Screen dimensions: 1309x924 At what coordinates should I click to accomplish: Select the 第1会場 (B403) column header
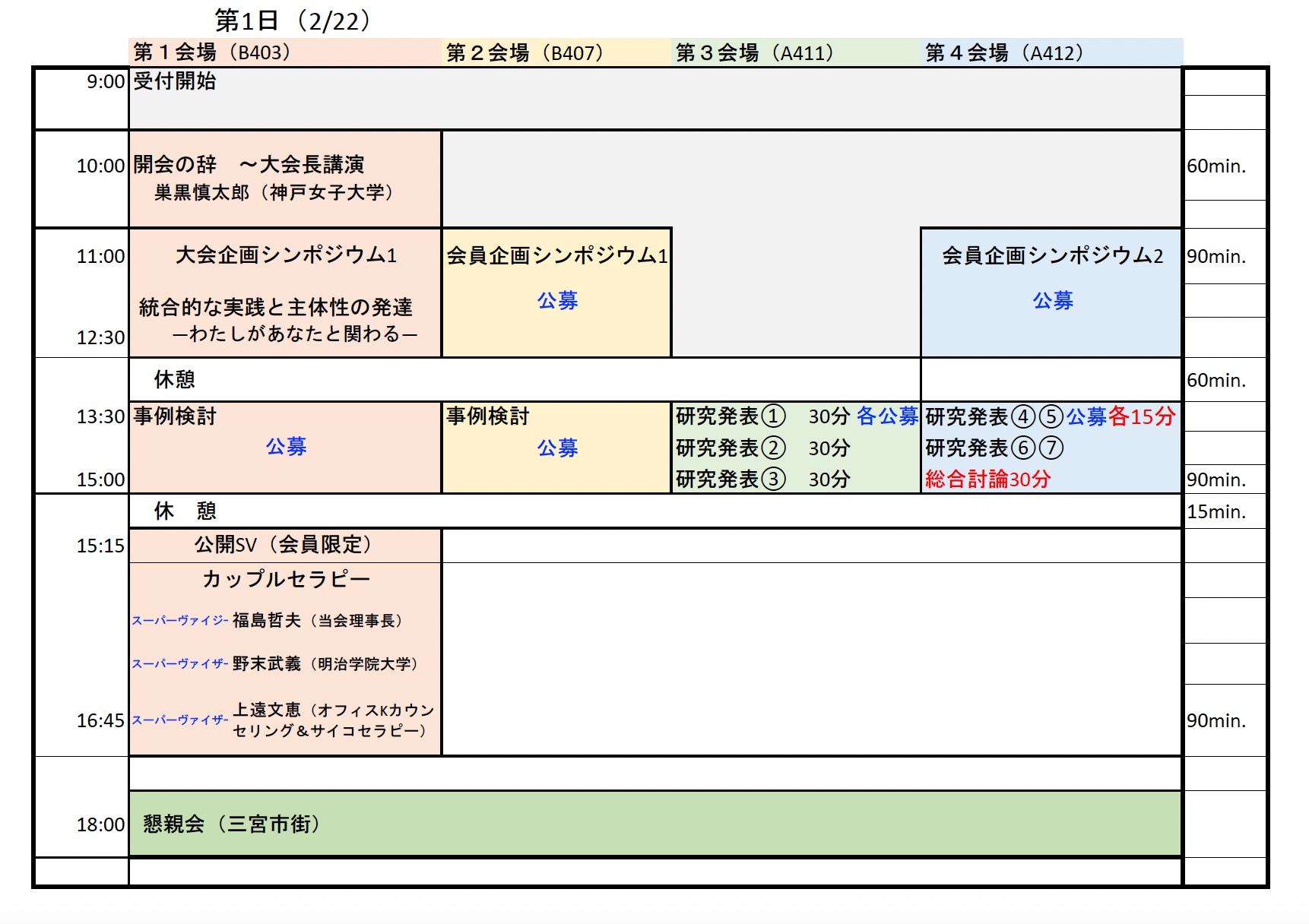[x=212, y=52]
